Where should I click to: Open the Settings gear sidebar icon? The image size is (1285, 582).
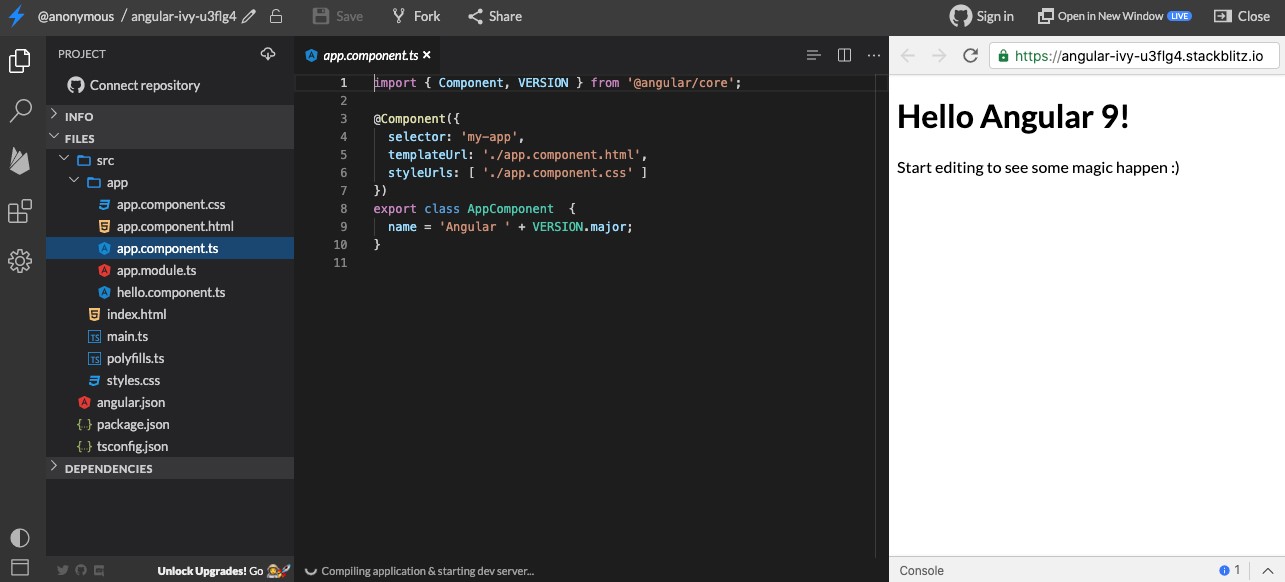tap(19, 261)
